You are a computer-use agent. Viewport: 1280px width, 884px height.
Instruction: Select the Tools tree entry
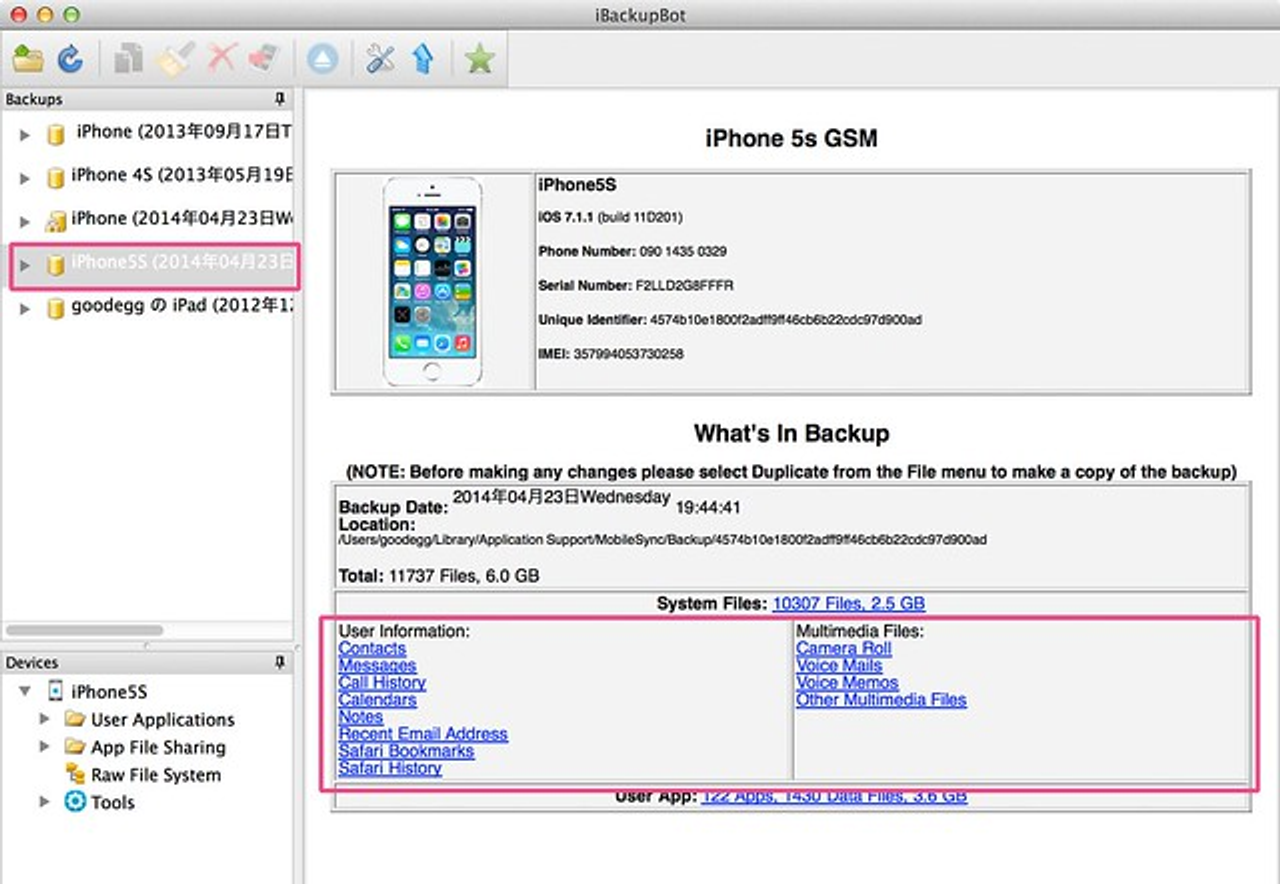point(112,801)
